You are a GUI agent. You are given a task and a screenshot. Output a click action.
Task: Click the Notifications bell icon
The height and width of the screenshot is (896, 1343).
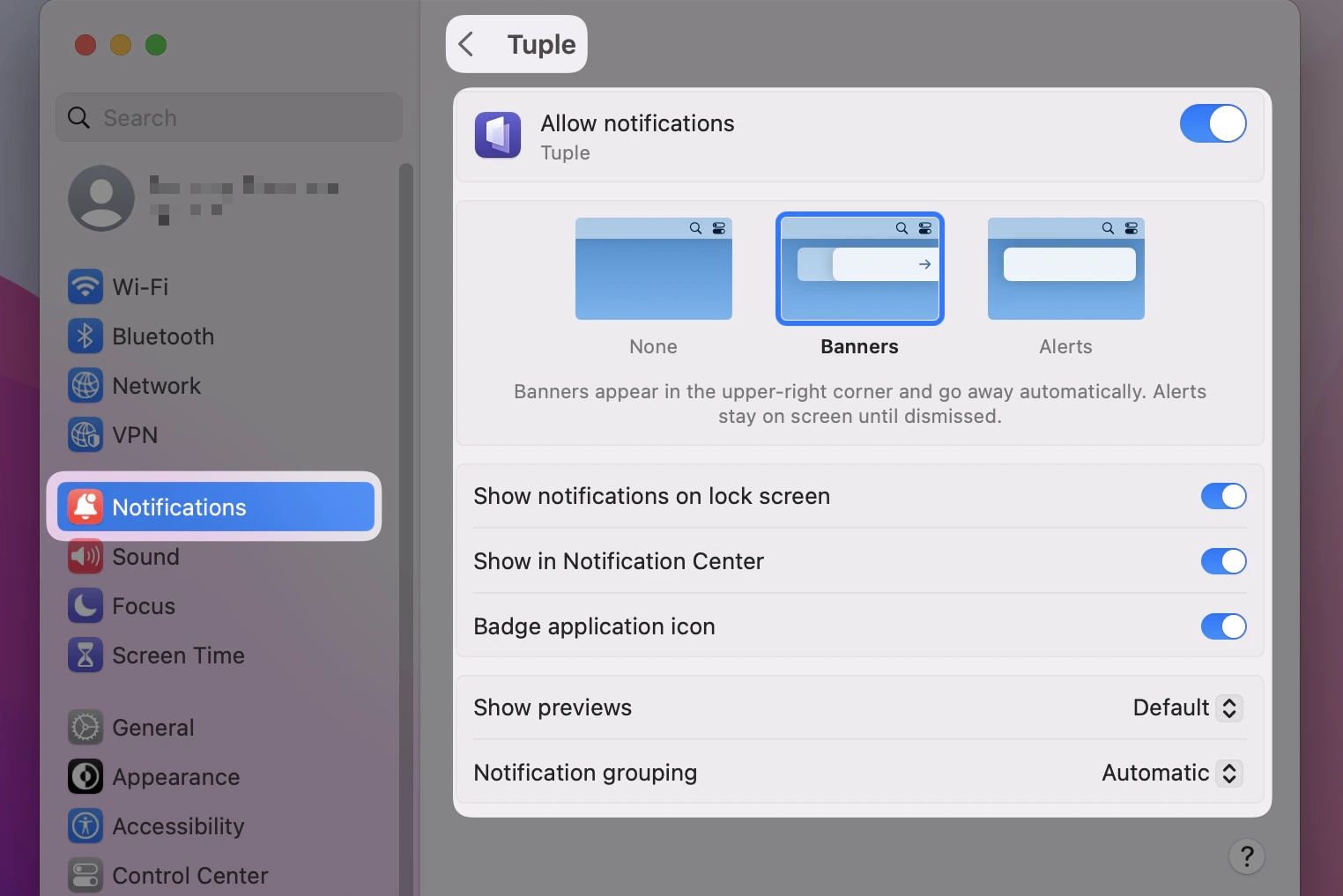point(85,507)
